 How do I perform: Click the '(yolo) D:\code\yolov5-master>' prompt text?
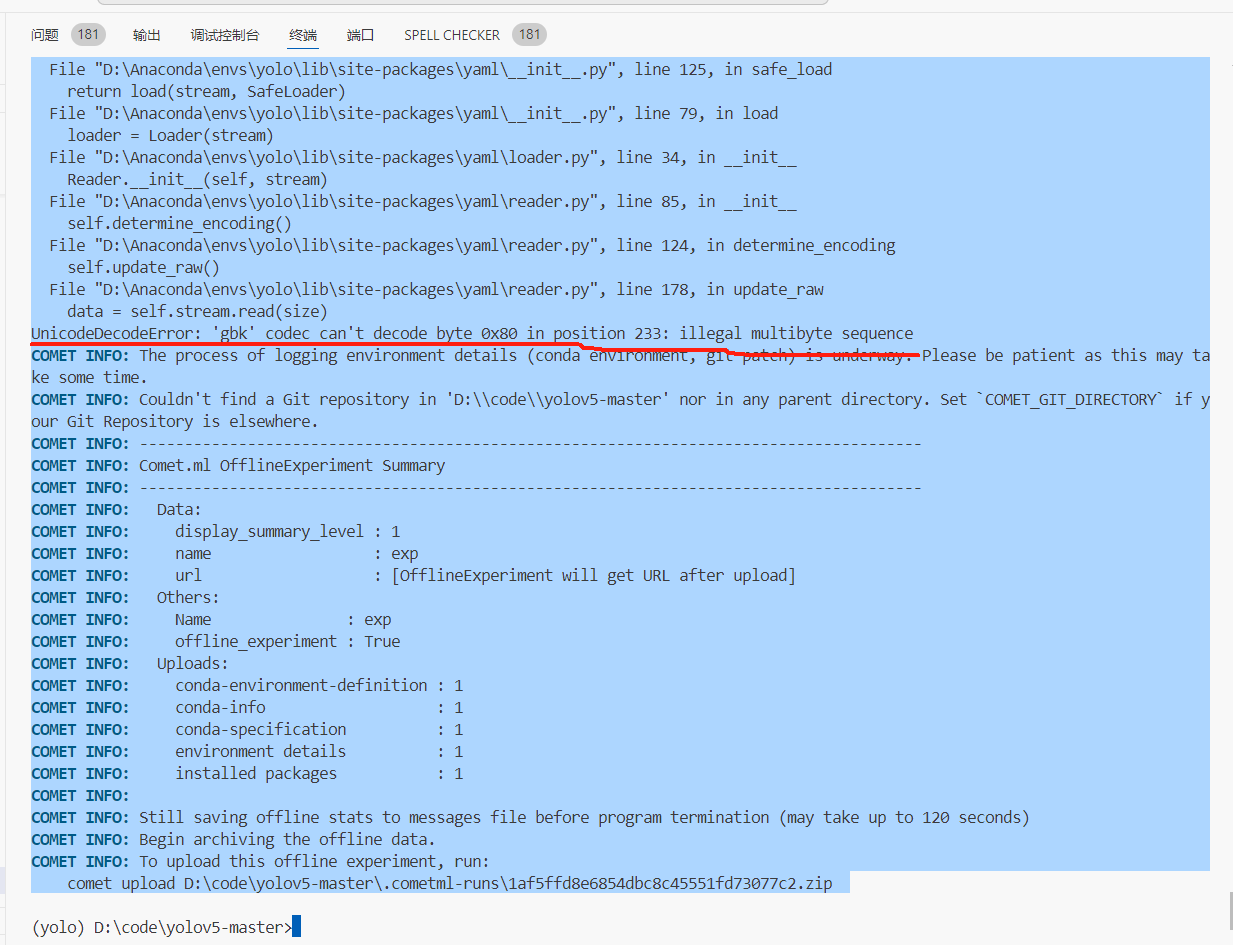161,927
